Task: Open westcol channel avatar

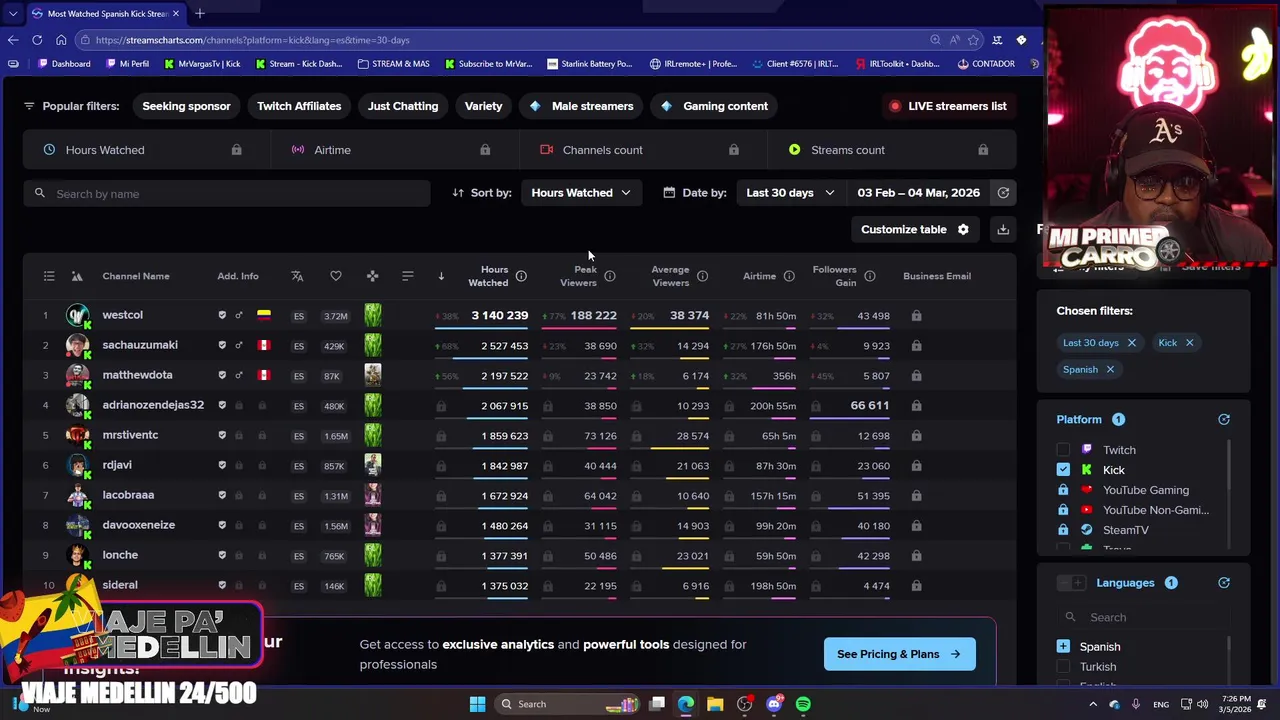Action: 77,316
